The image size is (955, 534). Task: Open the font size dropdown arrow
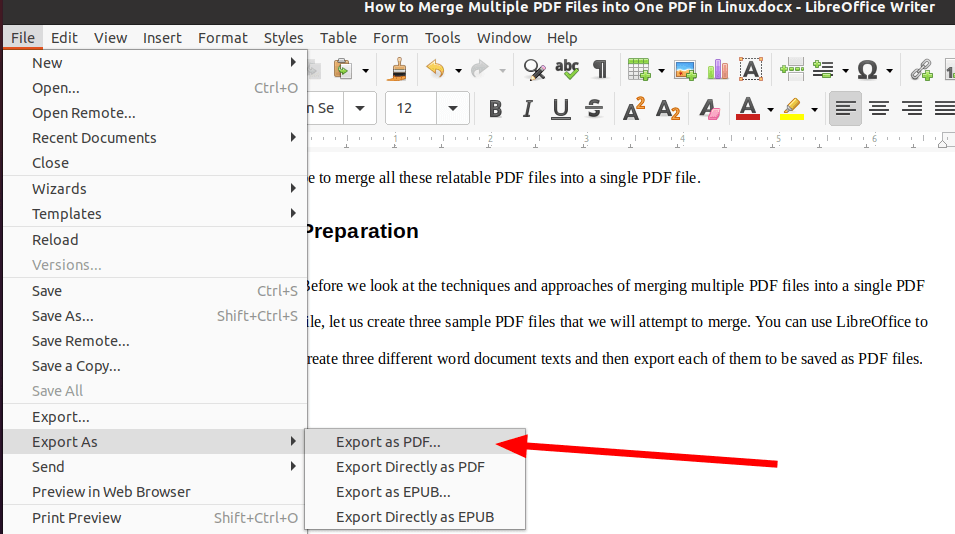click(x=453, y=108)
